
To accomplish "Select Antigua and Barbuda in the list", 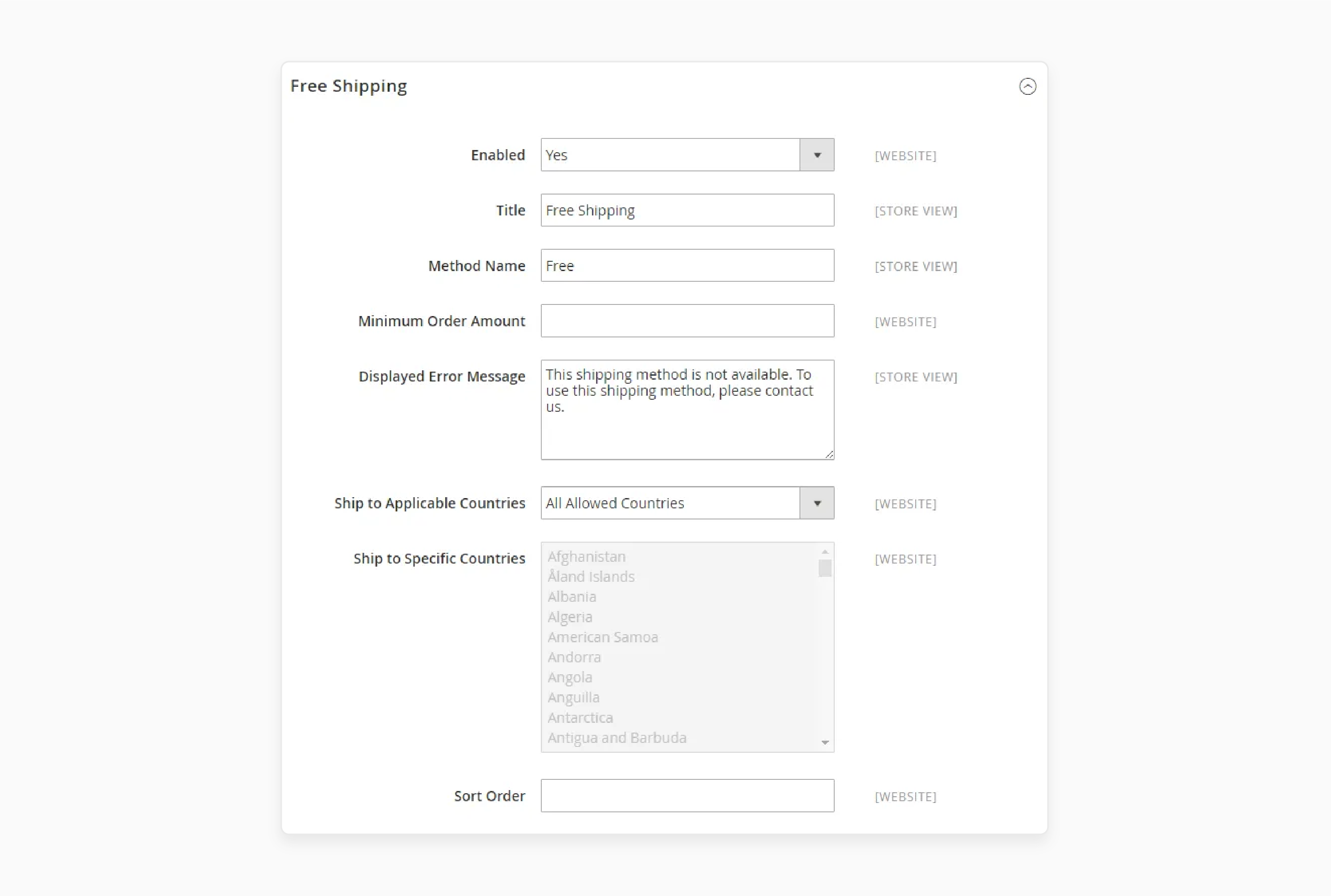I will 617,738.
